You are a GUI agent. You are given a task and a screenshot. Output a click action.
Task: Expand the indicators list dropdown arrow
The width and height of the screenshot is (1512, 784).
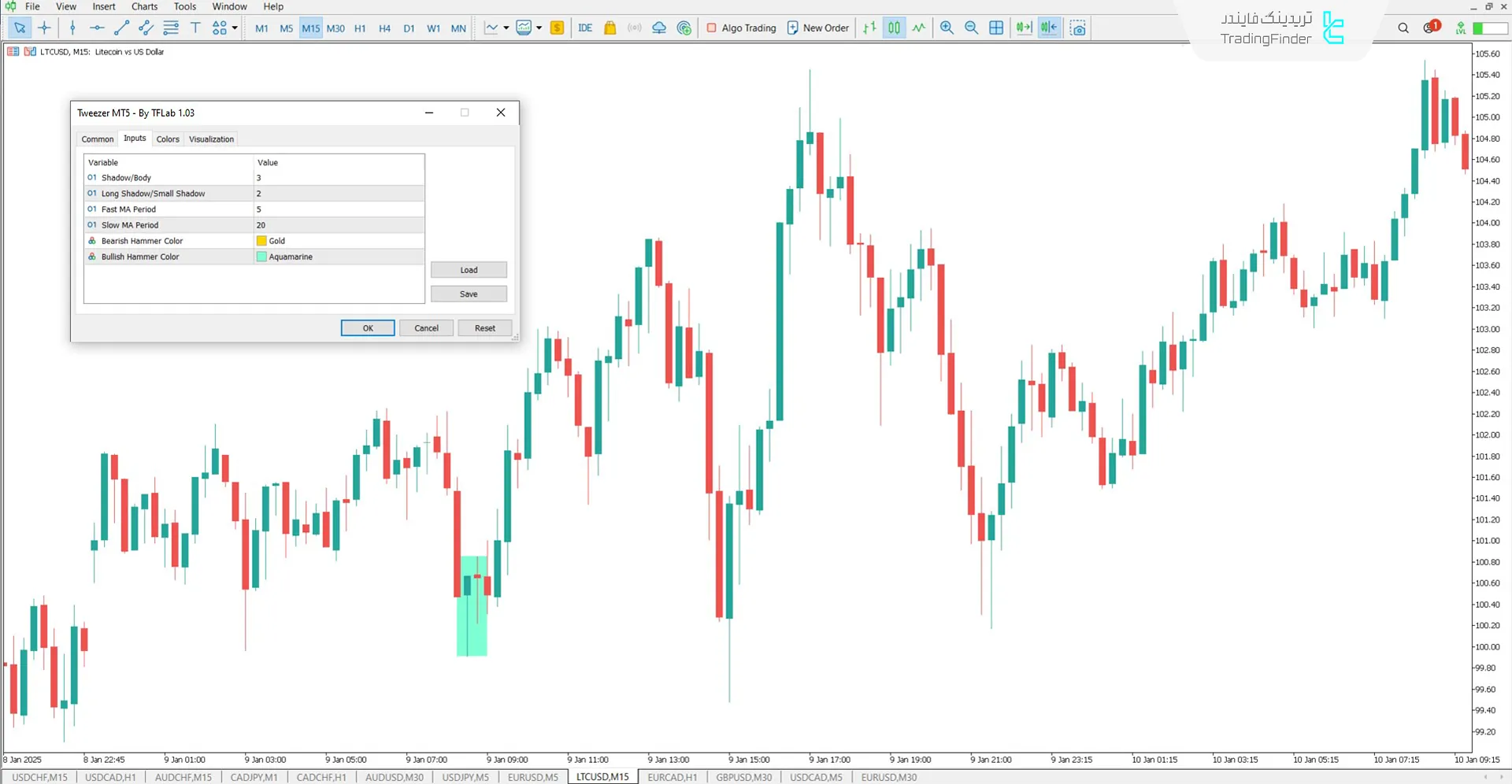(539, 28)
